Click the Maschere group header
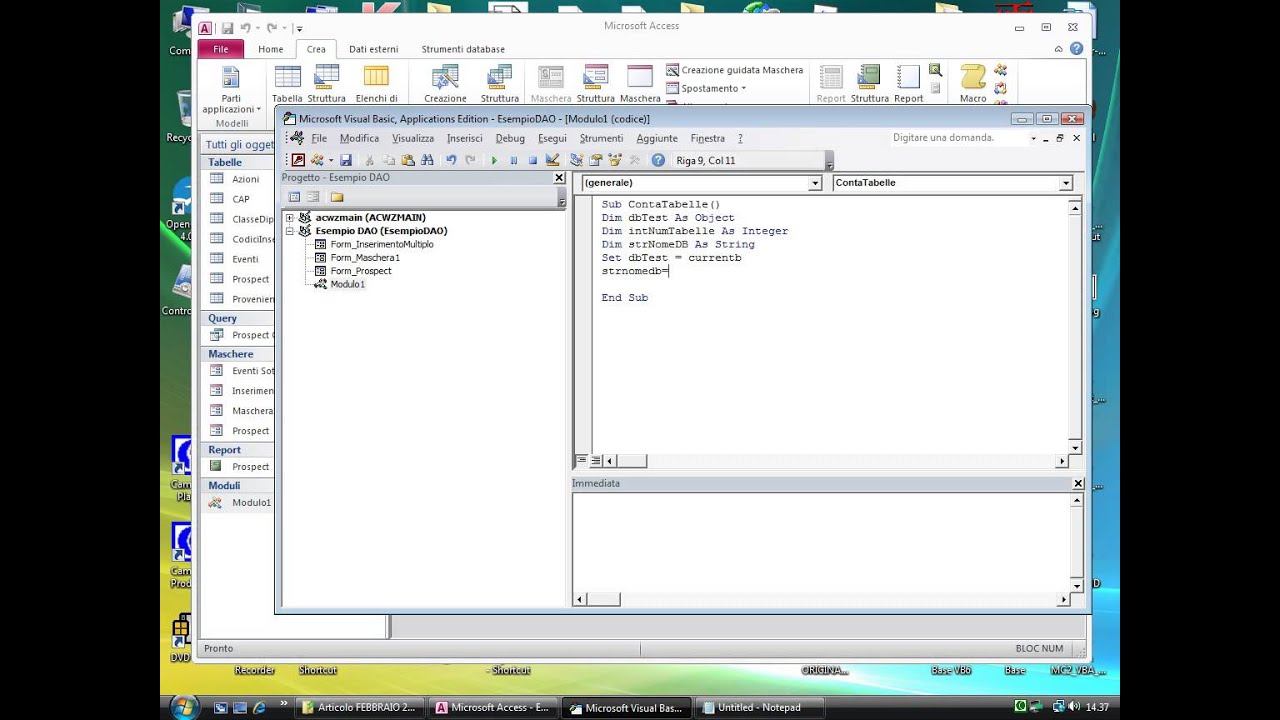Screen dimensions: 1280x720 (238, 354)
